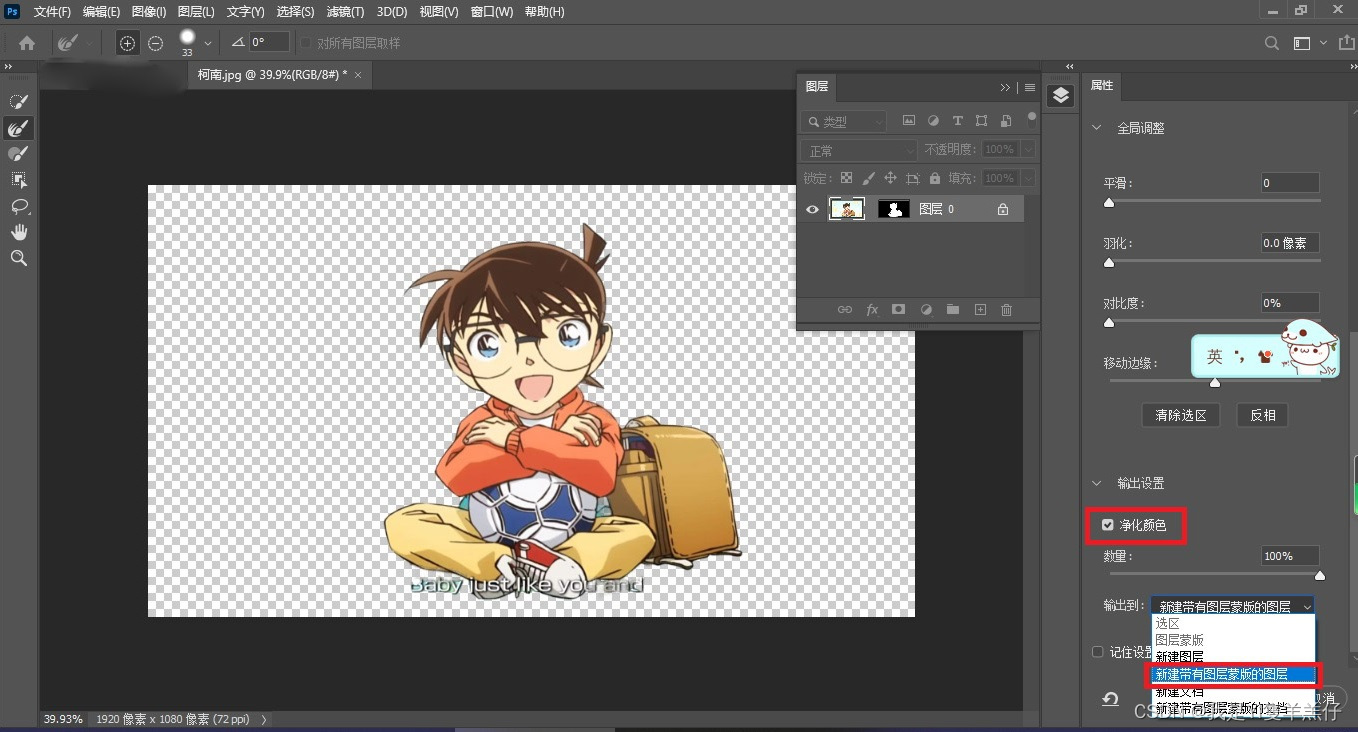Collapse Layers panel with double-arrow icon
The height and width of the screenshot is (732, 1358).
(1005, 87)
